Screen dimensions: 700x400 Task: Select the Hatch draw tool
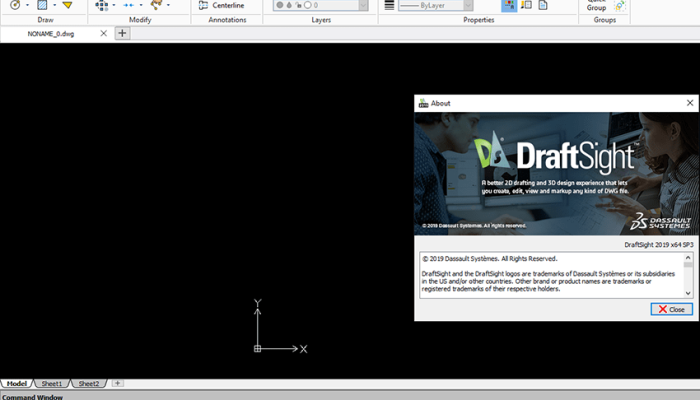point(42,5)
